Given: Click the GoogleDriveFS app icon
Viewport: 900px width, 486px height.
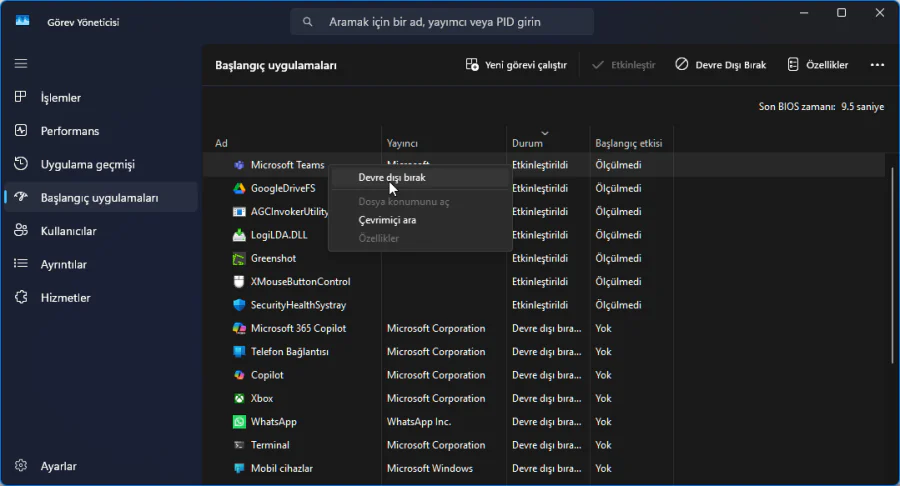Looking at the screenshot, I should coord(239,188).
